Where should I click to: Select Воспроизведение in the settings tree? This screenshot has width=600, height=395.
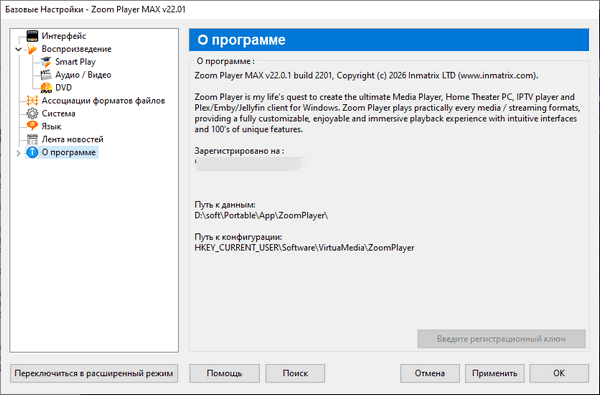[77, 49]
